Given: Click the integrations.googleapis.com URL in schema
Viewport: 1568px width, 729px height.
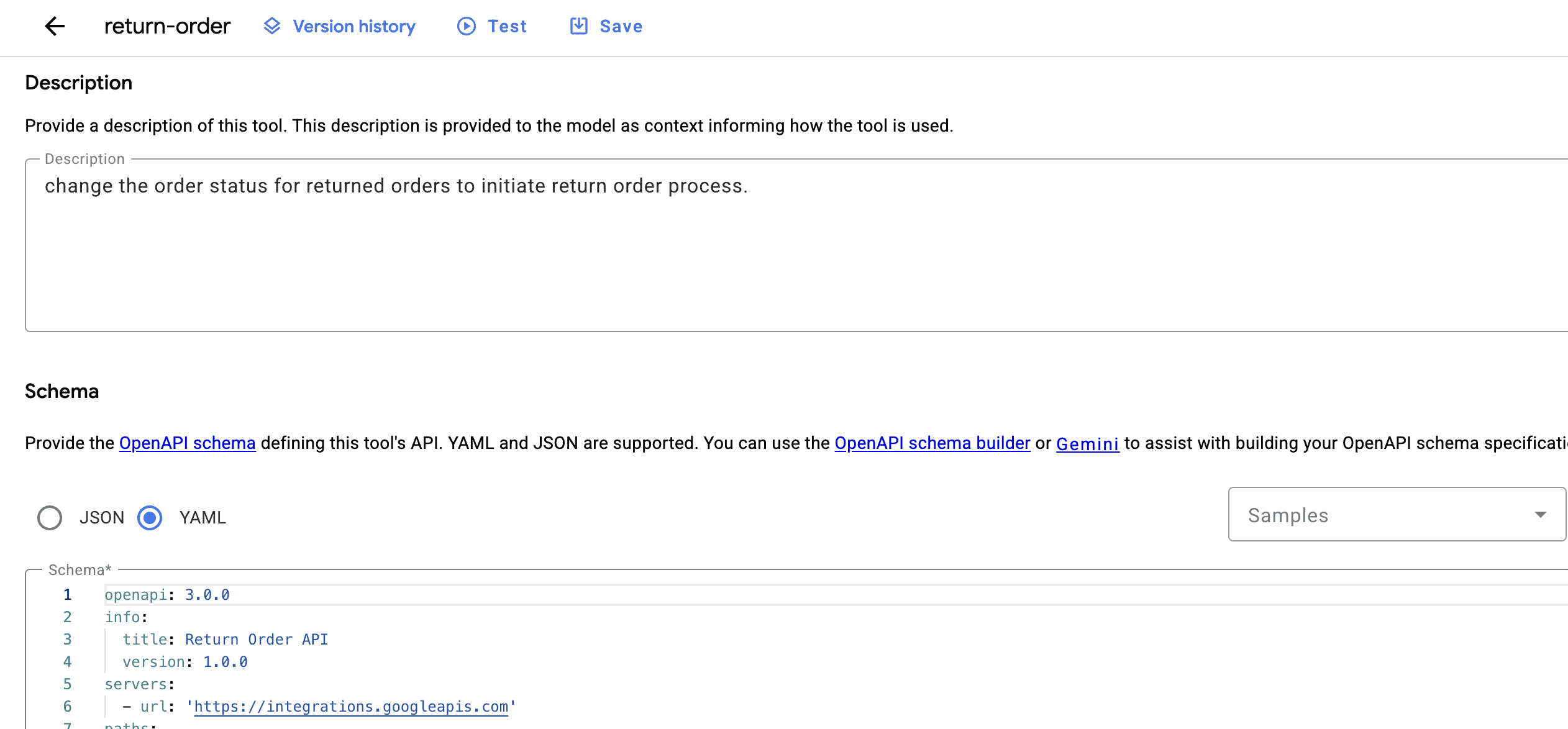Looking at the screenshot, I should point(351,707).
